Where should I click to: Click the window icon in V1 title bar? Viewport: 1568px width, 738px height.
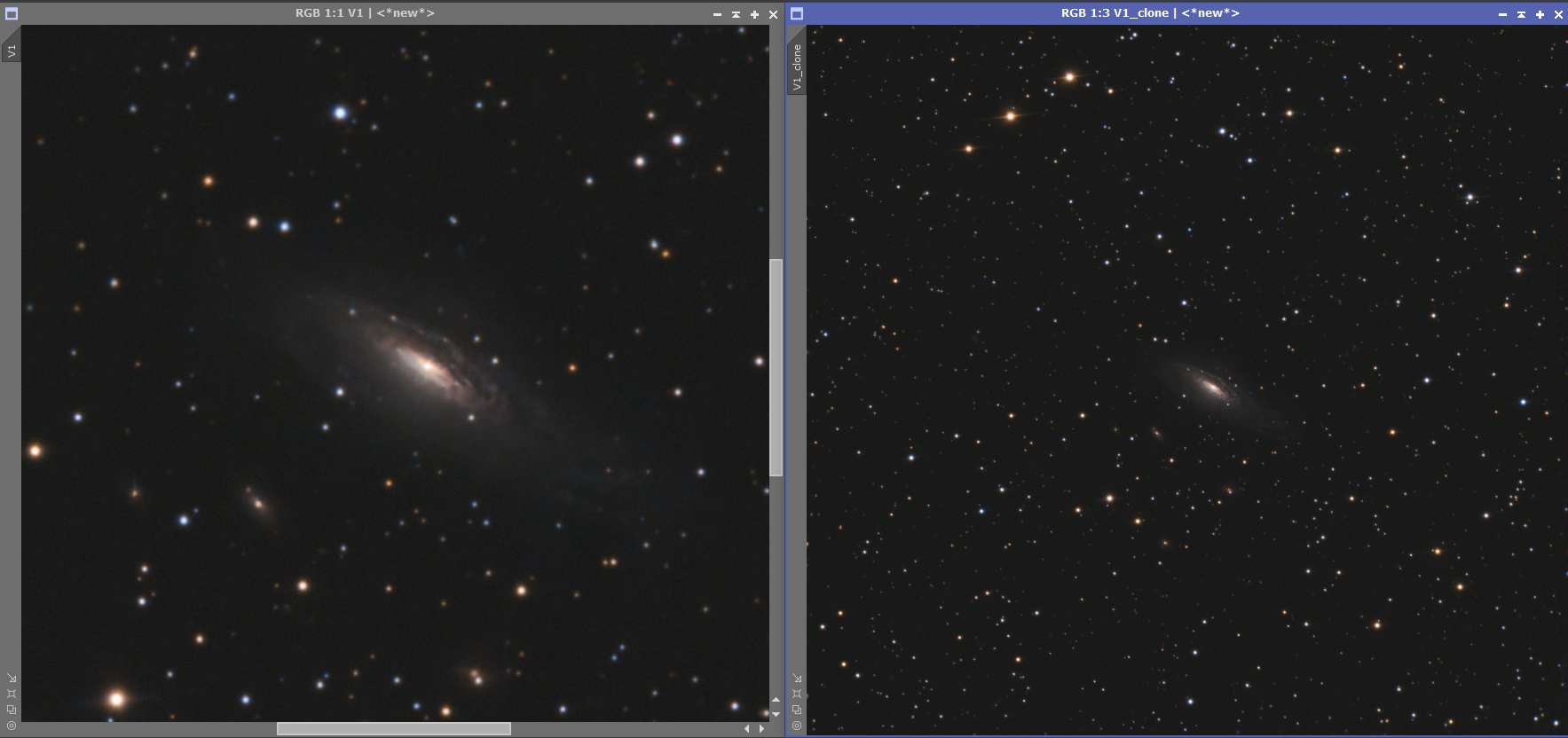12,13
